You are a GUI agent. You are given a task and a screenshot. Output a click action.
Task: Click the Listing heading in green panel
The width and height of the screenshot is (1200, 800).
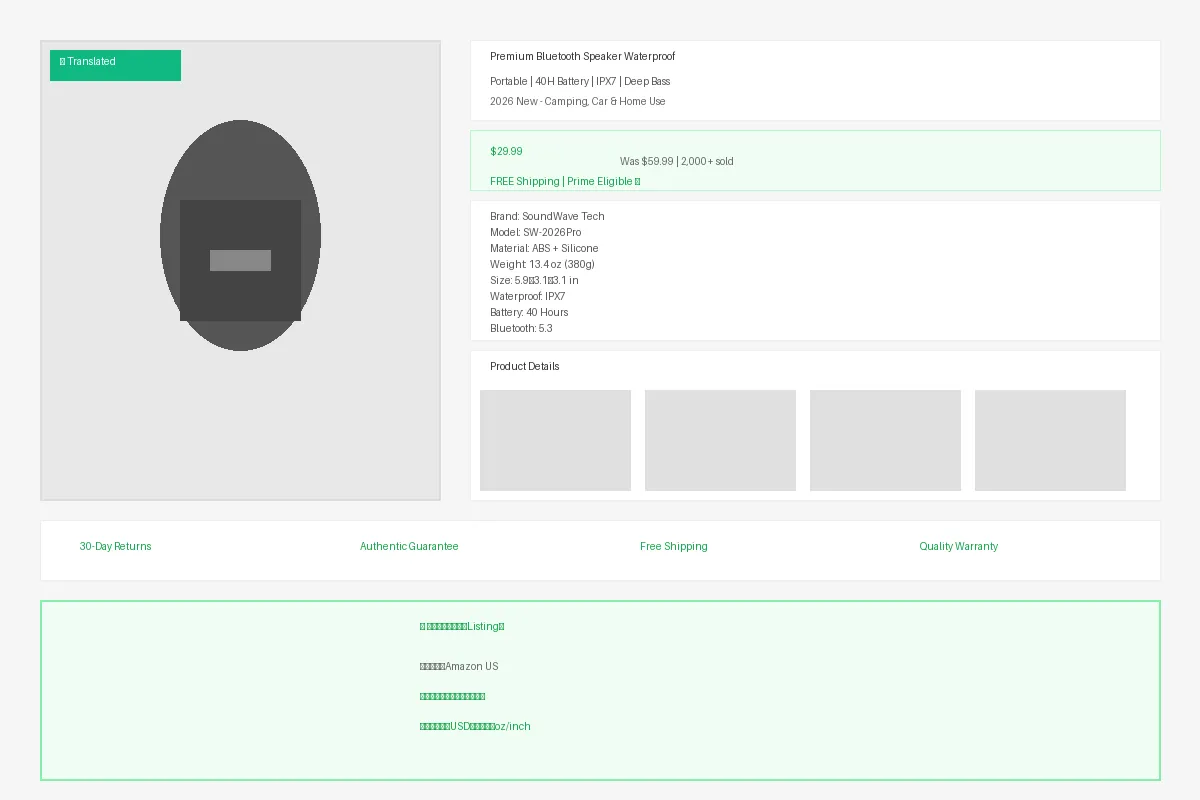pos(462,627)
